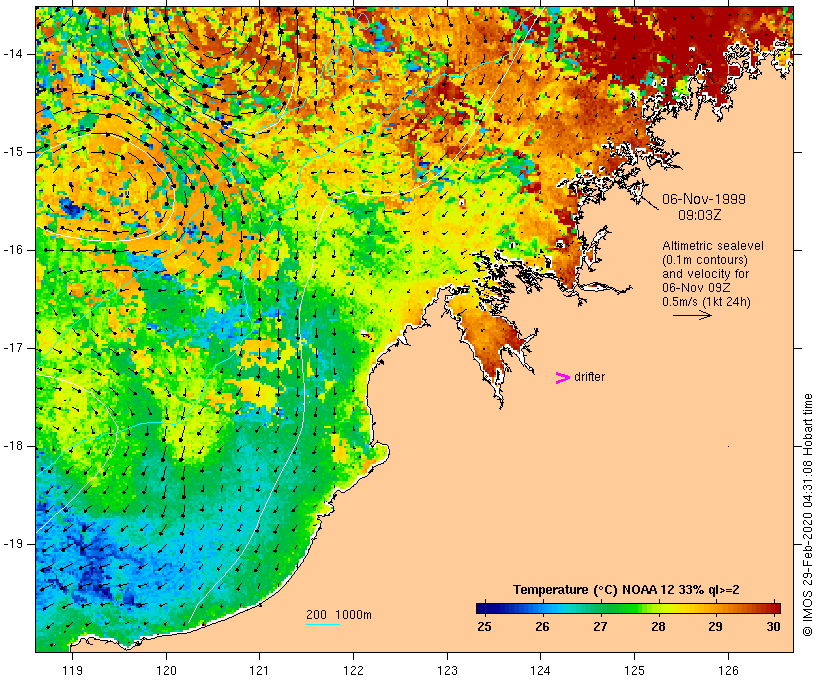
Task: Click the time text '09:03Z'
Action: pyautogui.click(x=700, y=215)
